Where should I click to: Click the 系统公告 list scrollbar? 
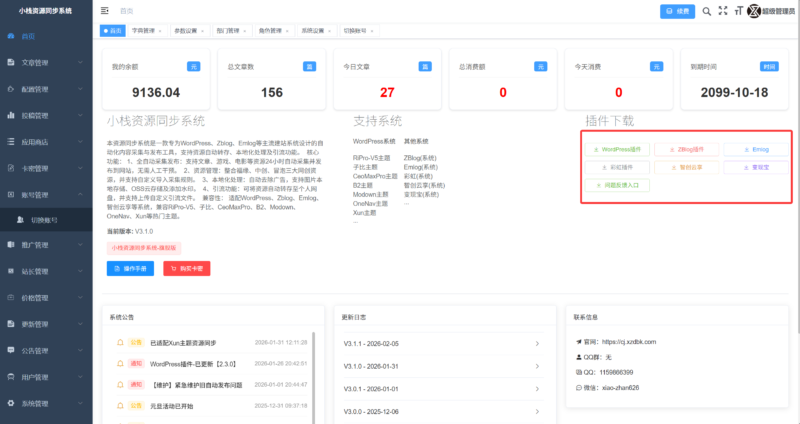pyautogui.click(x=313, y=378)
